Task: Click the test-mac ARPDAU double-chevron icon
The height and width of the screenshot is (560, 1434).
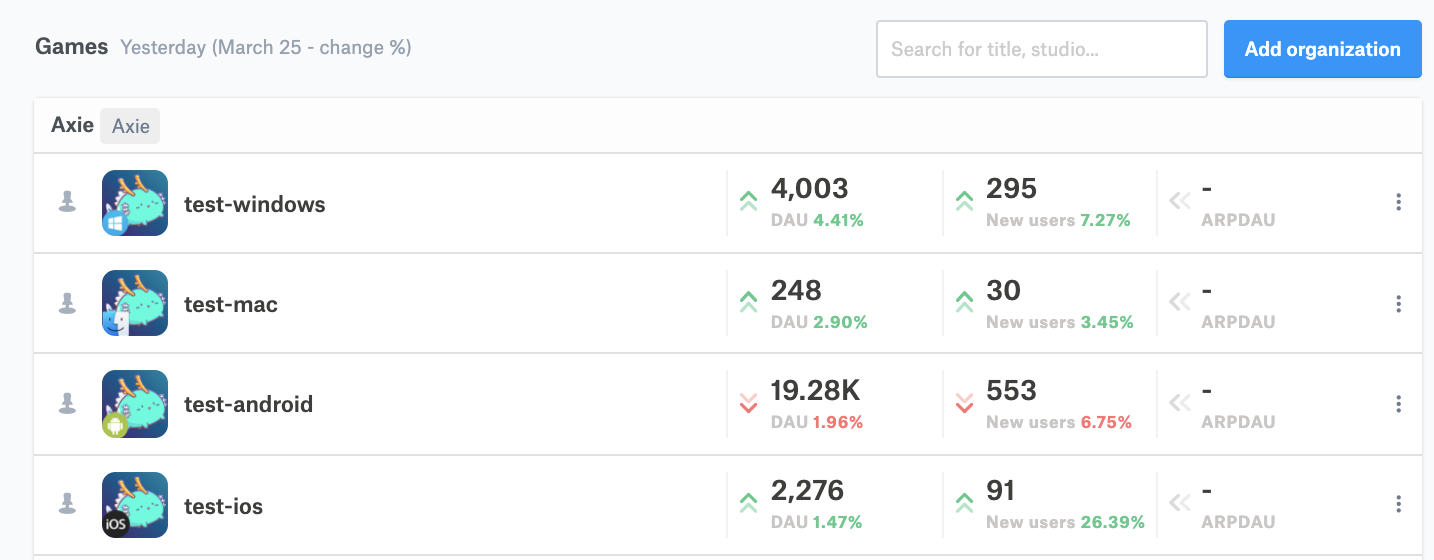Action: pyautogui.click(x=1180, y=302)
